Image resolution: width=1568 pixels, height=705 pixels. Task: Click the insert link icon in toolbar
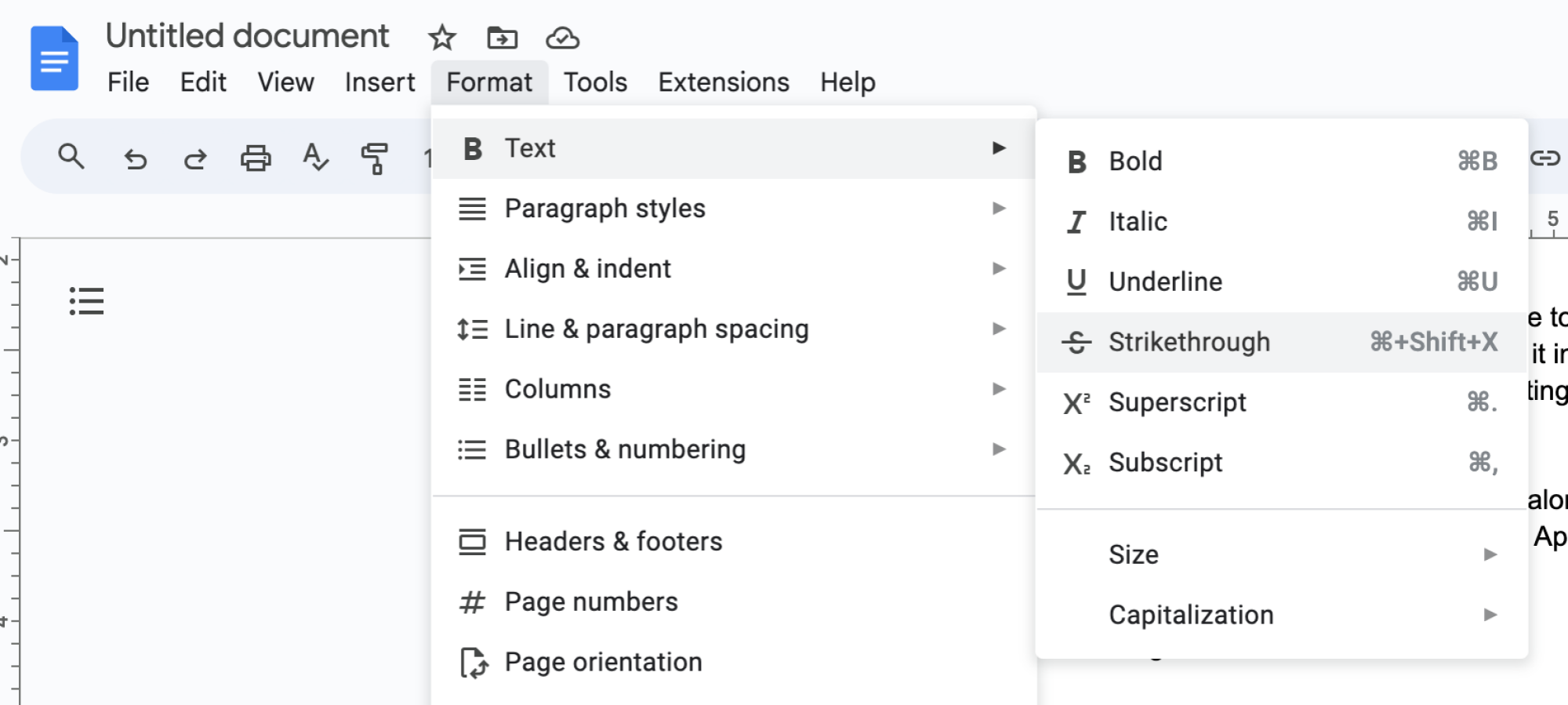(x=1545, y=158)
